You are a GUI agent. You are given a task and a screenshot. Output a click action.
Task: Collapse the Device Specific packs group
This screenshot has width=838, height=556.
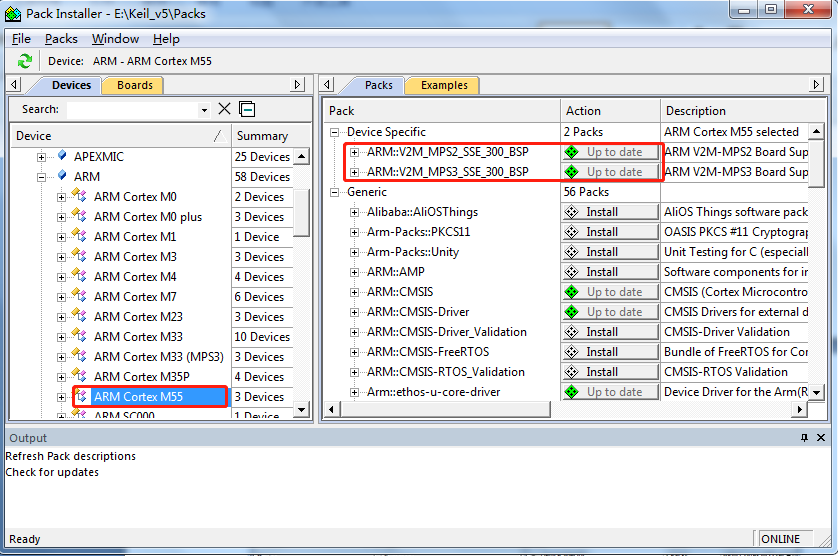click(x=335, y=132)
